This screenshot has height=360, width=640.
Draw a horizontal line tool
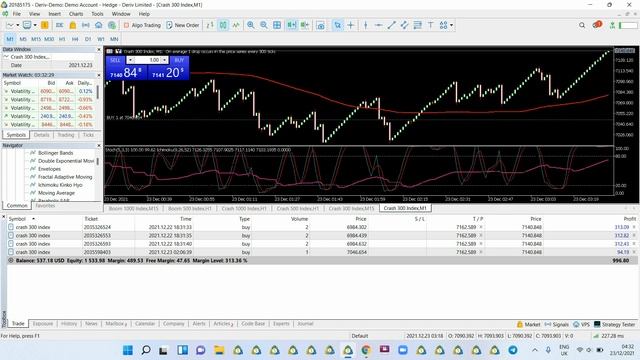(378, 25)
